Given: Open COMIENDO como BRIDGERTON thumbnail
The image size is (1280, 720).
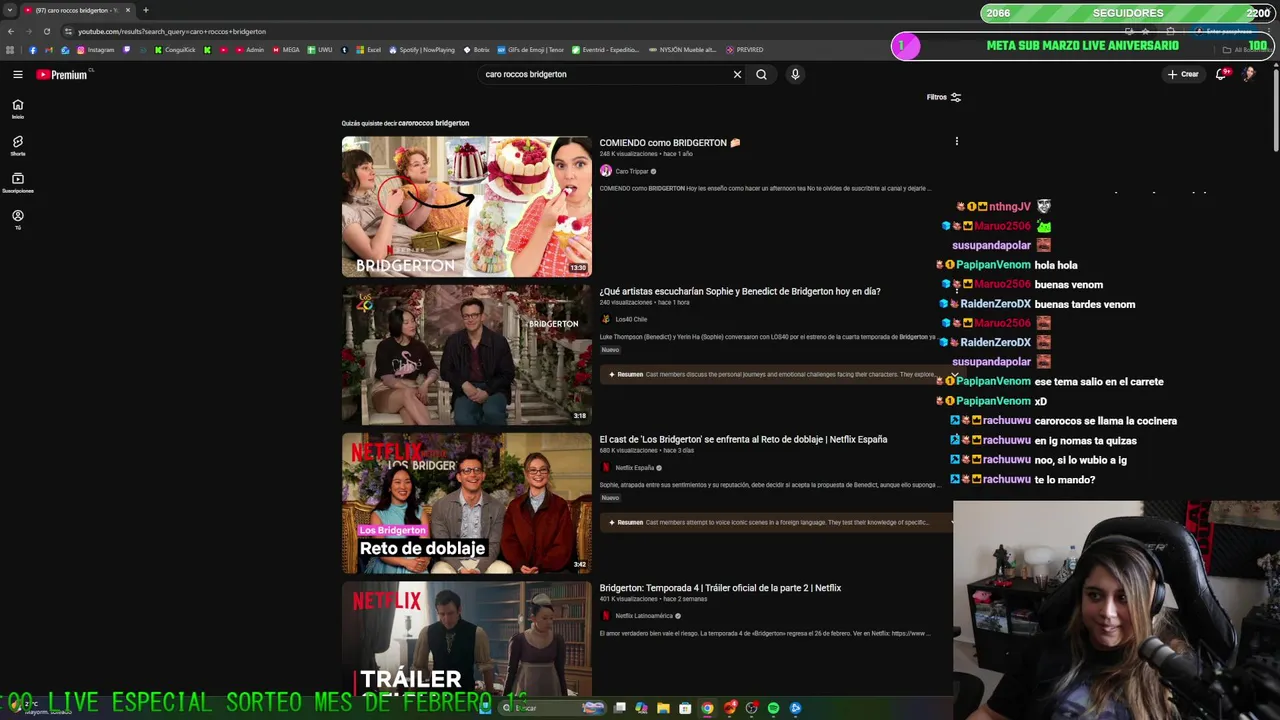Looking at the screenshot, I should click(x=466, y=206).
